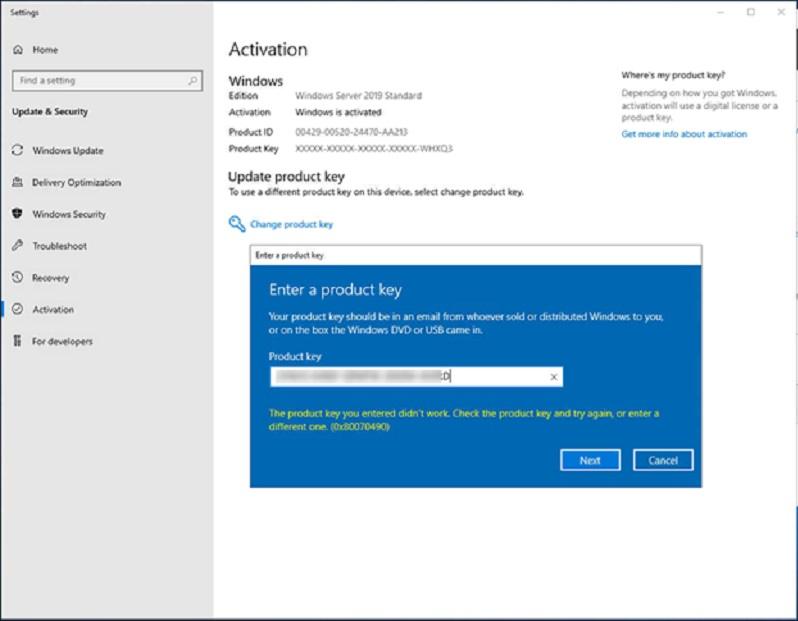
Task: Click the Change product key link
Action: (x=291, y=225)
